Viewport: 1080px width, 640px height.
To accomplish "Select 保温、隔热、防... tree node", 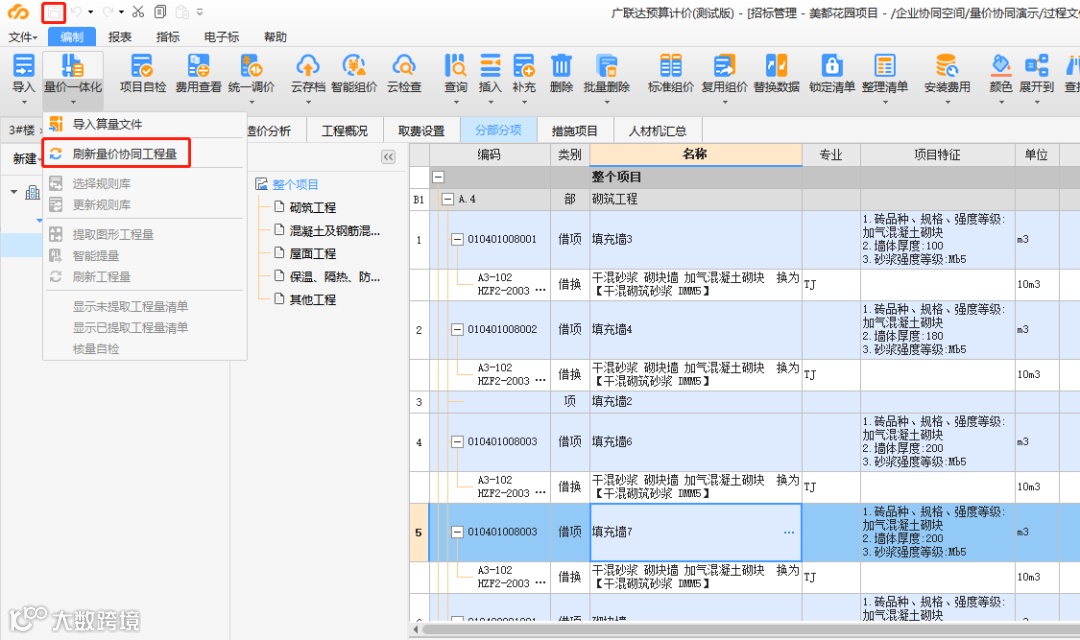I will coord(335,277).
